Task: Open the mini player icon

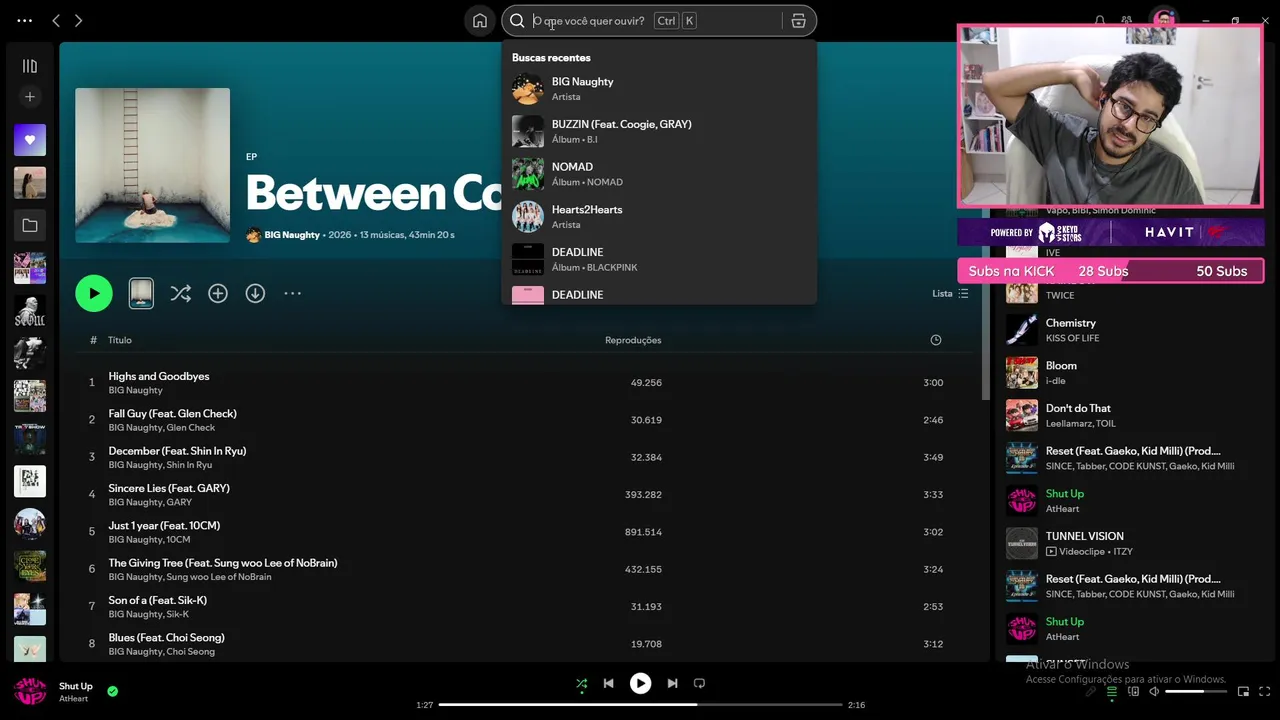Action: (x=1243, y=691)
